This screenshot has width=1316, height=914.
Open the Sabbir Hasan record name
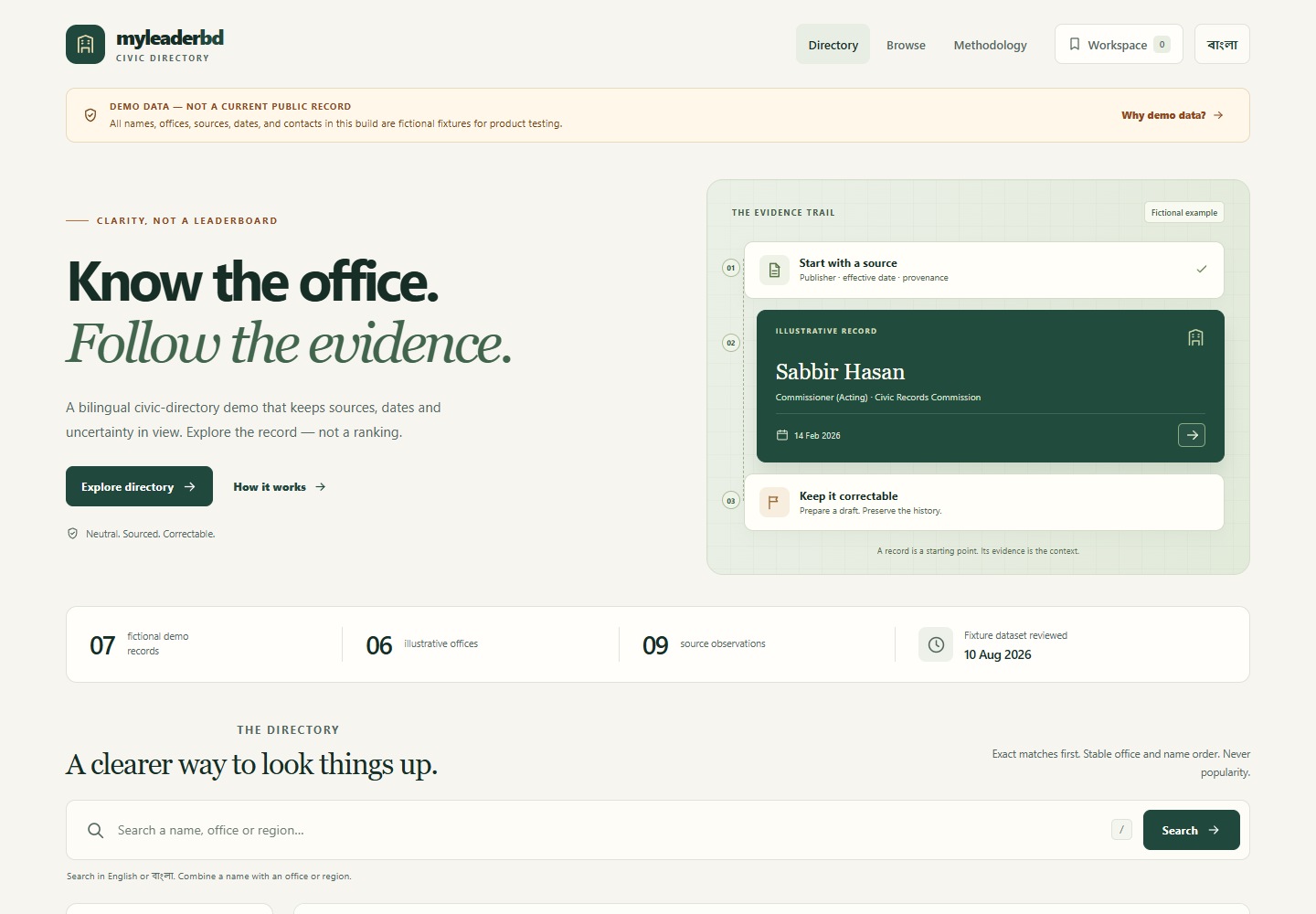click(x=840, y=372)
